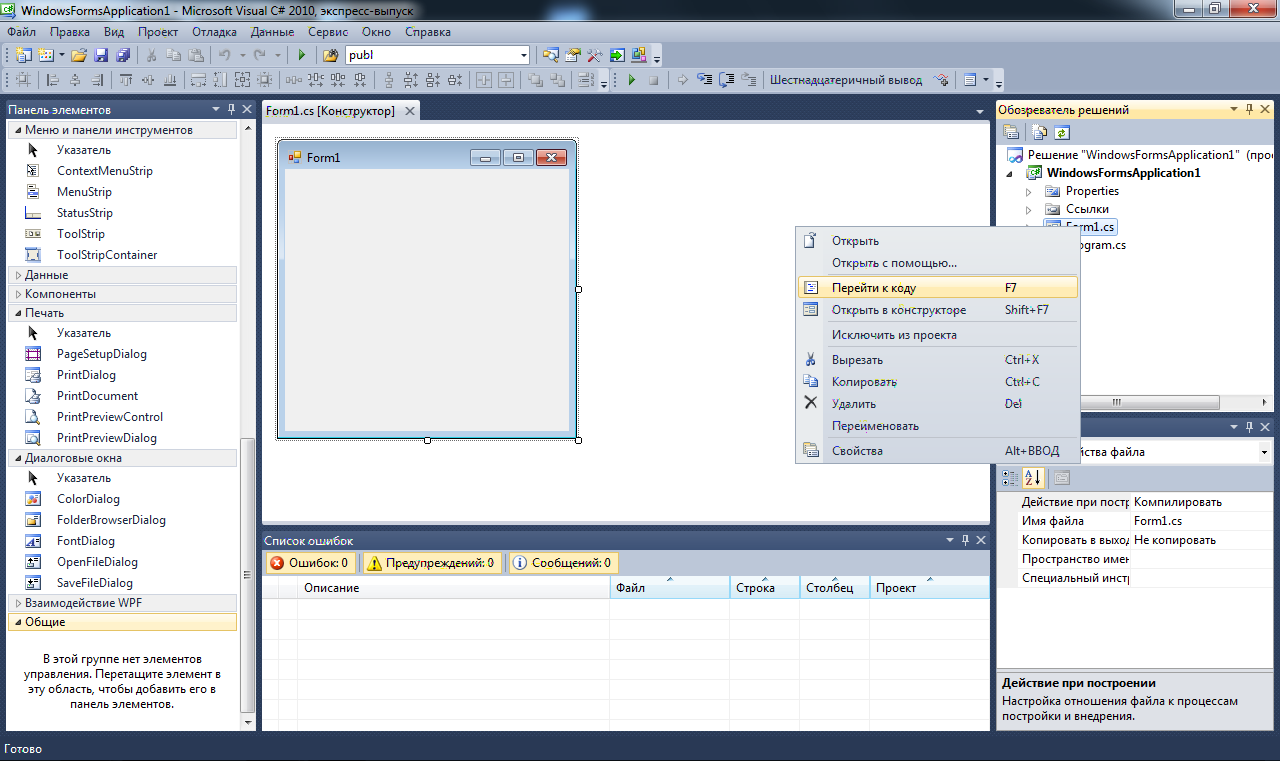Pin the Список ошибок panel with pushpin icon
The image size is (1281, 761).
pos(965,540)
